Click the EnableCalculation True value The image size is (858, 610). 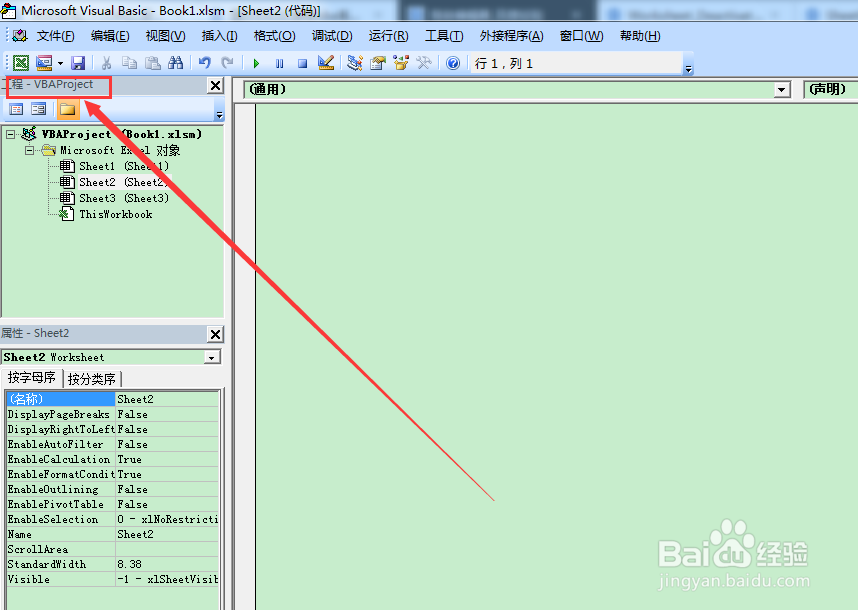(x=167, y=459)
